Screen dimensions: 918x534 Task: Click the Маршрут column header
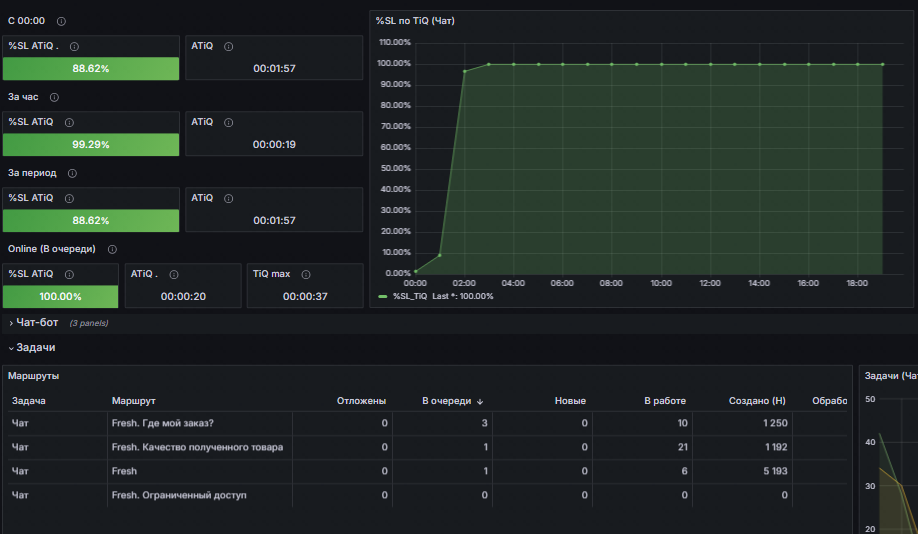tap(133, 401)
